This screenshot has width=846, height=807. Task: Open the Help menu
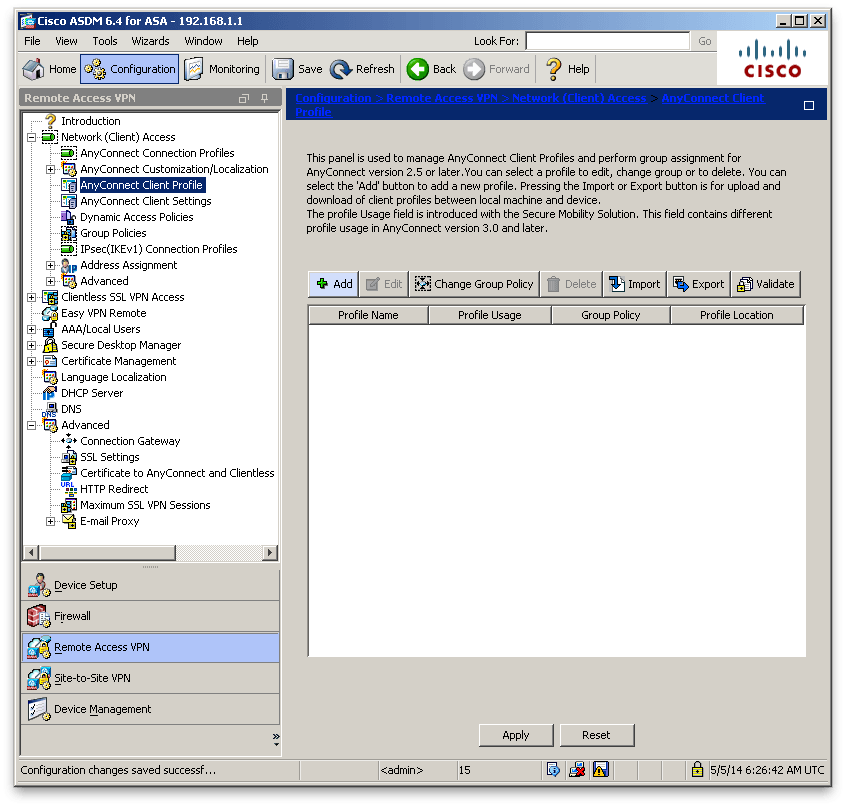tap(247, 41)
